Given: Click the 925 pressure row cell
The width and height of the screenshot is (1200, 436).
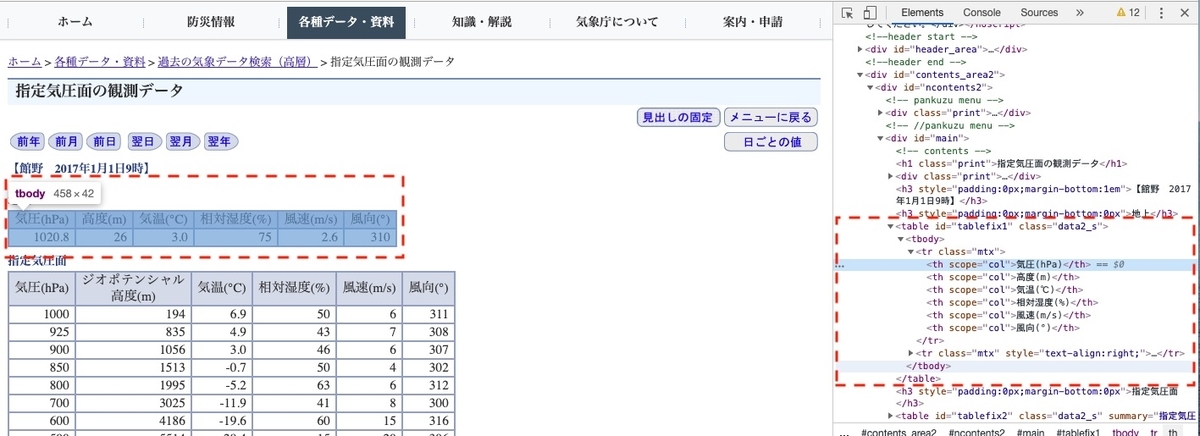Looking at the screenshot, I should [41, 332].
